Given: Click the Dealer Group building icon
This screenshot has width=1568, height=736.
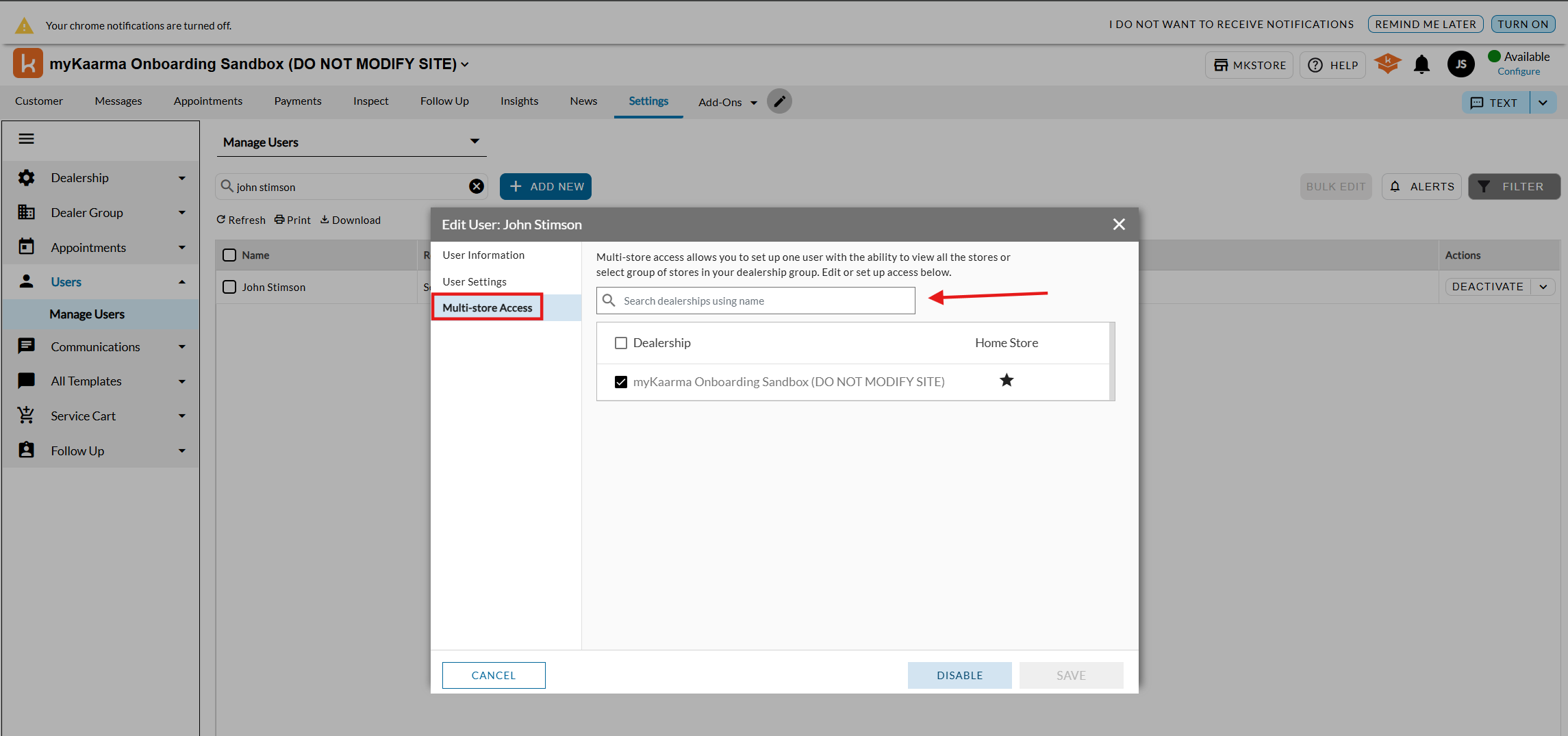Looking at the screenshot, I should 26,212.
